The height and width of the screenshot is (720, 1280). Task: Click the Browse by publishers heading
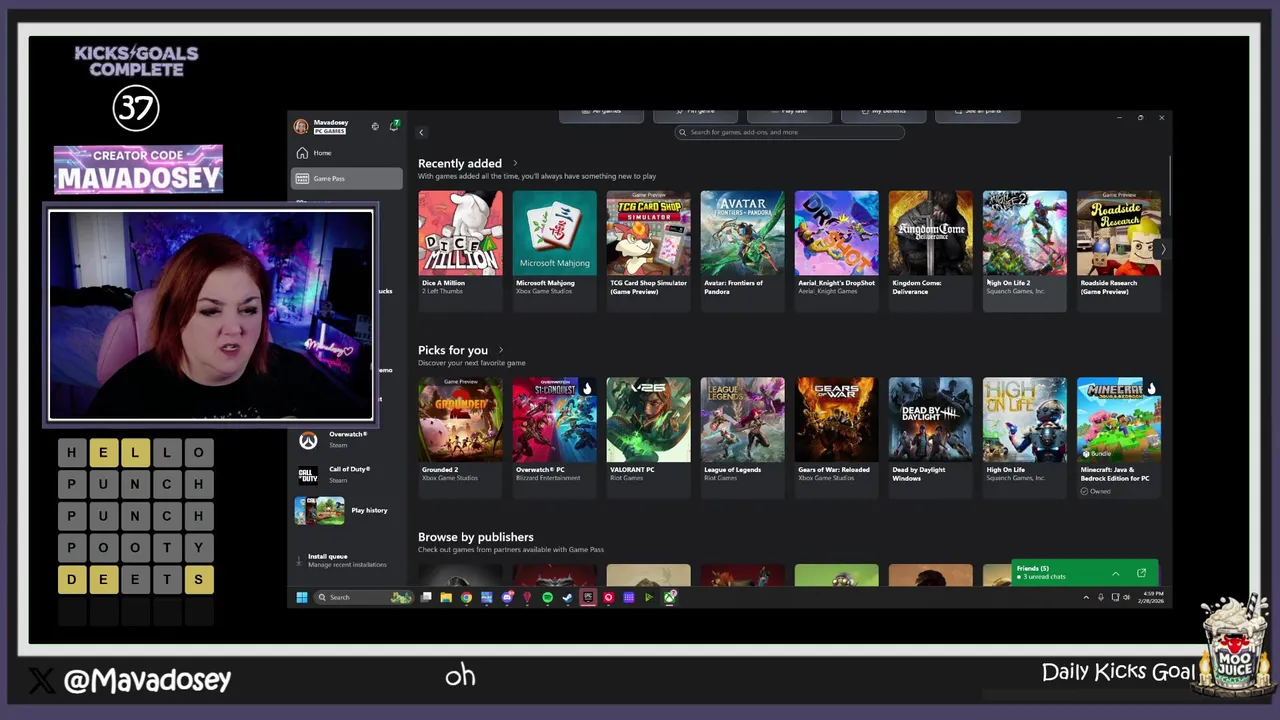tap(475, 537)
